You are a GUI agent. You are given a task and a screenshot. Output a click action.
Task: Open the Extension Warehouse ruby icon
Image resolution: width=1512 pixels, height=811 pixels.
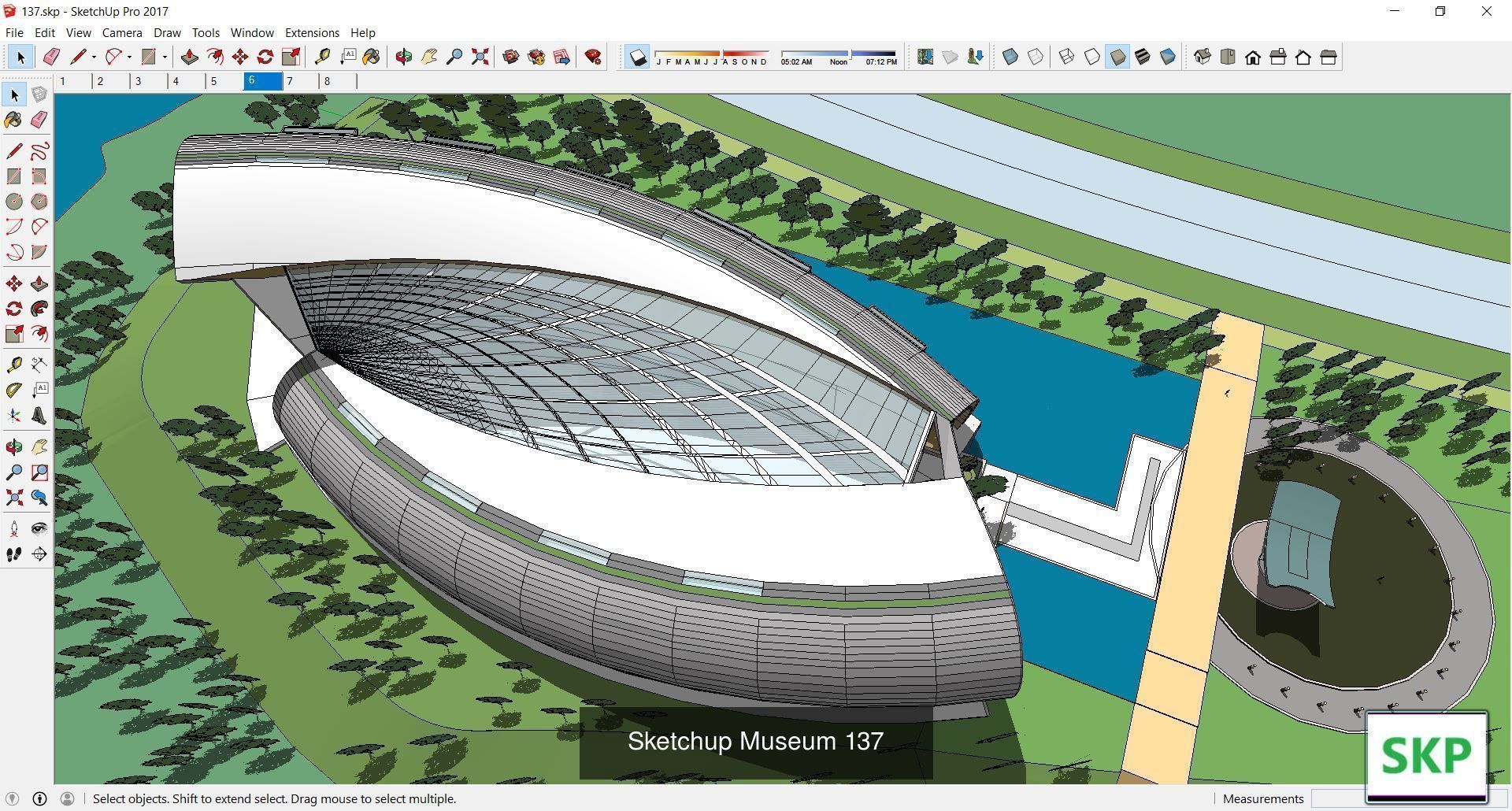click(x=594, y=57)
